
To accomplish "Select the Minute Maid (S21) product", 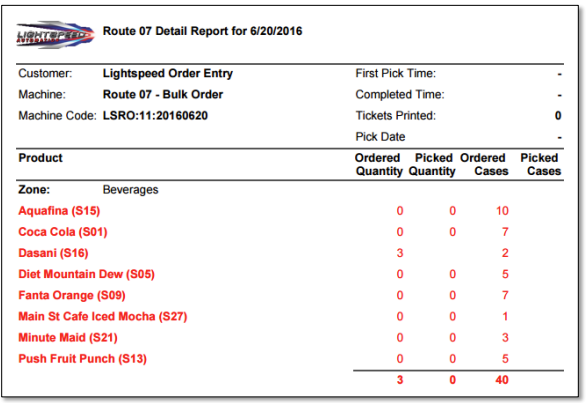I will click(x=68, y=338).
